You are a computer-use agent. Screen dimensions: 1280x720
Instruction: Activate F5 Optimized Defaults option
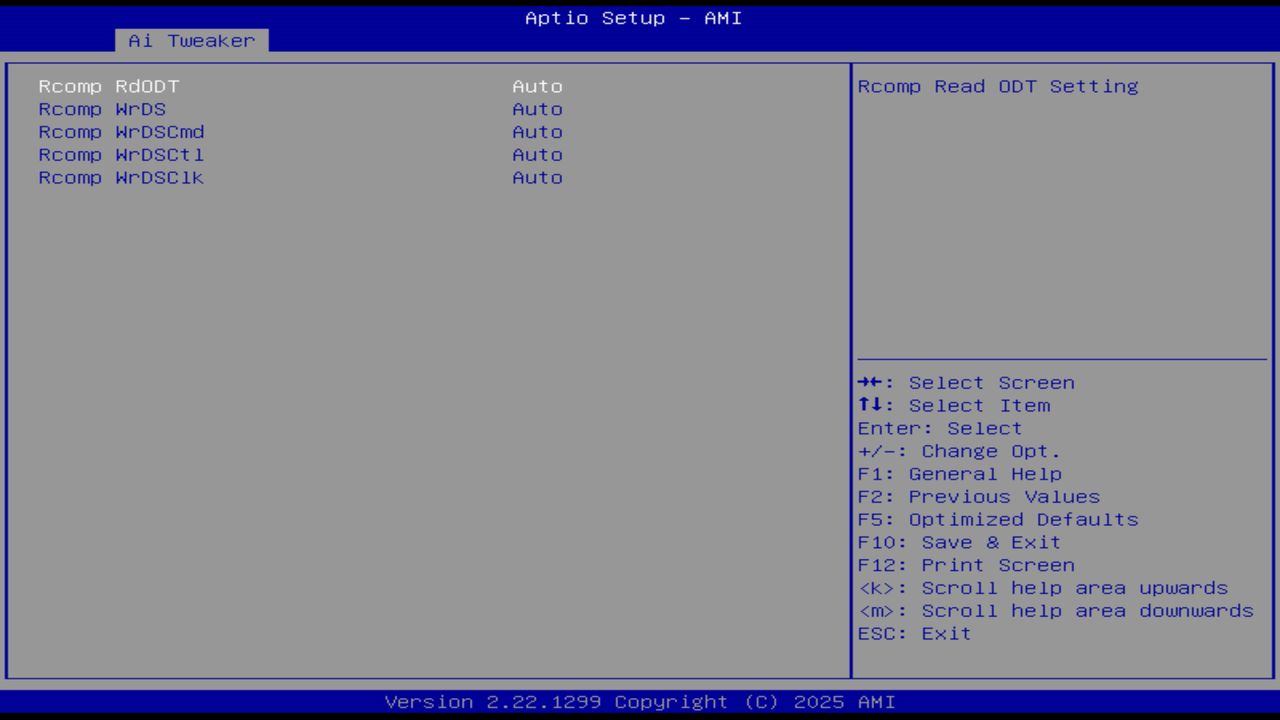pyautogui.click(x=997, y=519)
